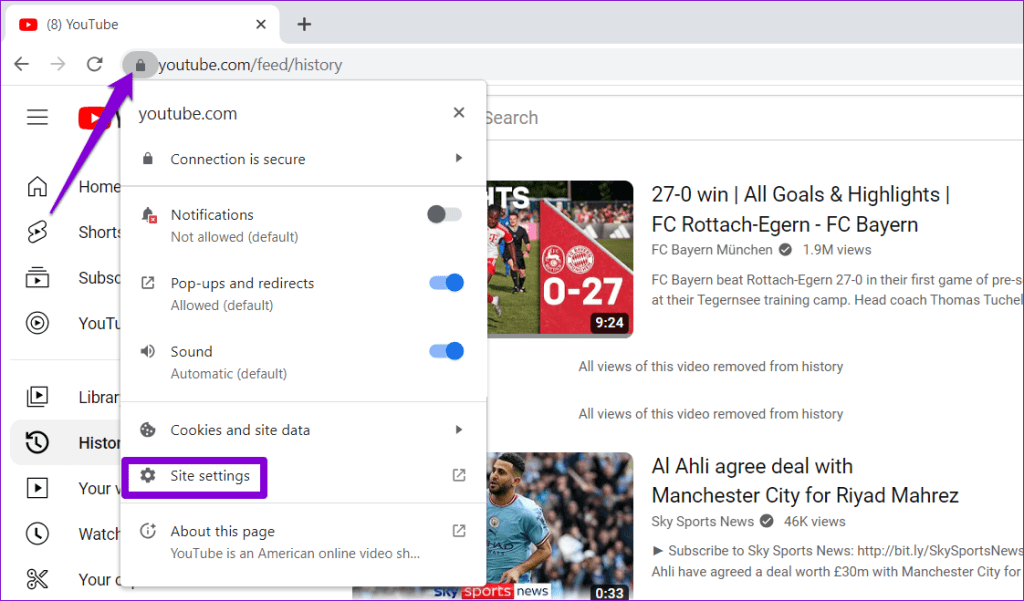Close the youtube.com site info popup
This screenshot has height=601, width=1024.
point(459,112)
